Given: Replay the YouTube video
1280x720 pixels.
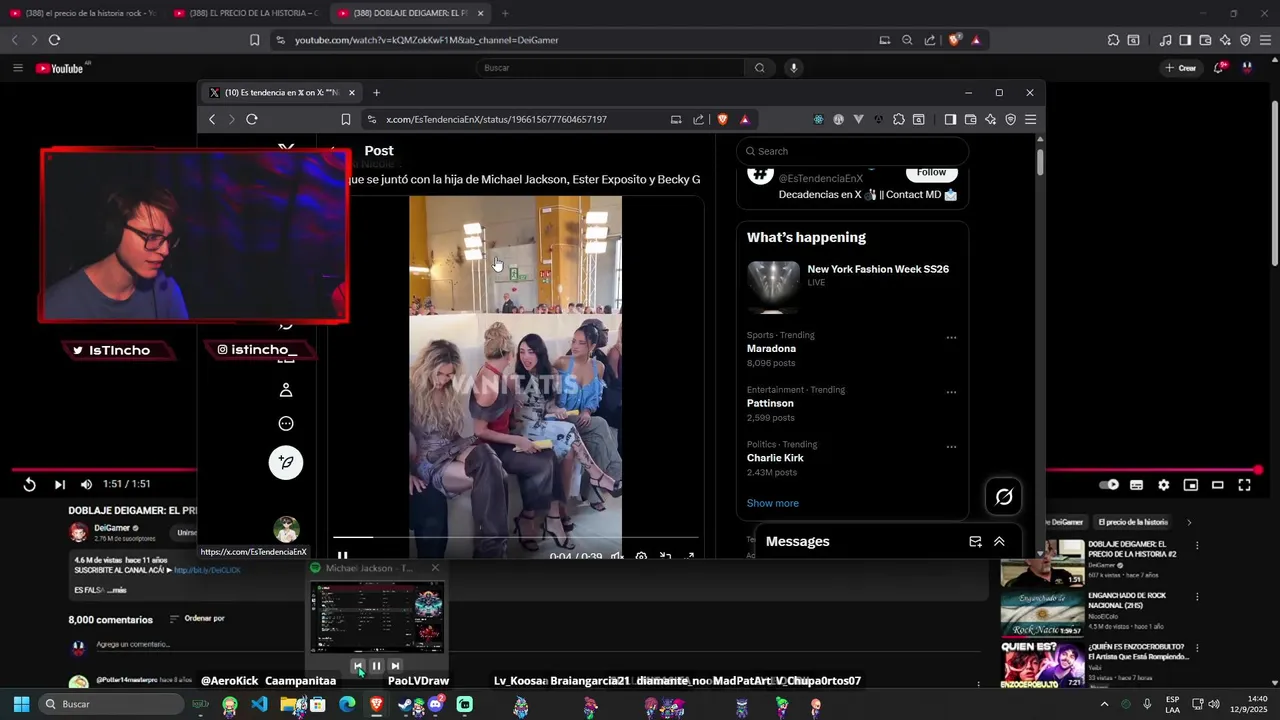Looking at the screenshot, I should pos(30,485).
